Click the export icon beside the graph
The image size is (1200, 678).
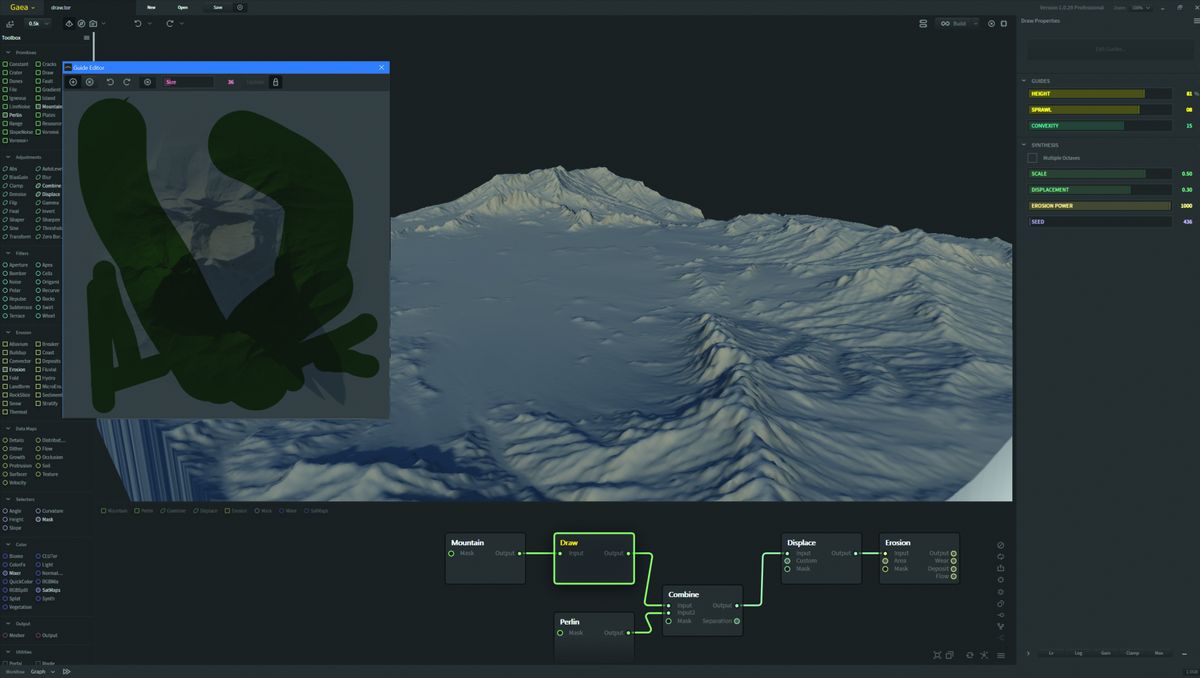(x=1001, y=568)
